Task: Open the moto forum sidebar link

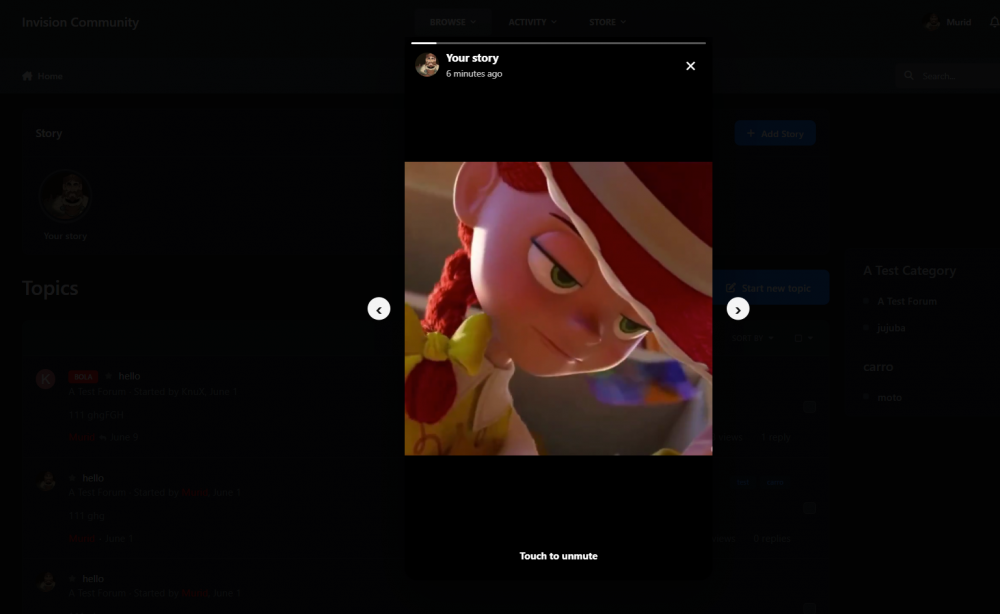Action: click(x=890, y=398)
